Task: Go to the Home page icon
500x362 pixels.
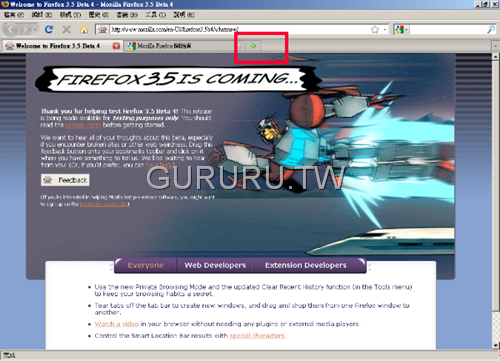Action: pyautogui.click(x=84, y=30)
